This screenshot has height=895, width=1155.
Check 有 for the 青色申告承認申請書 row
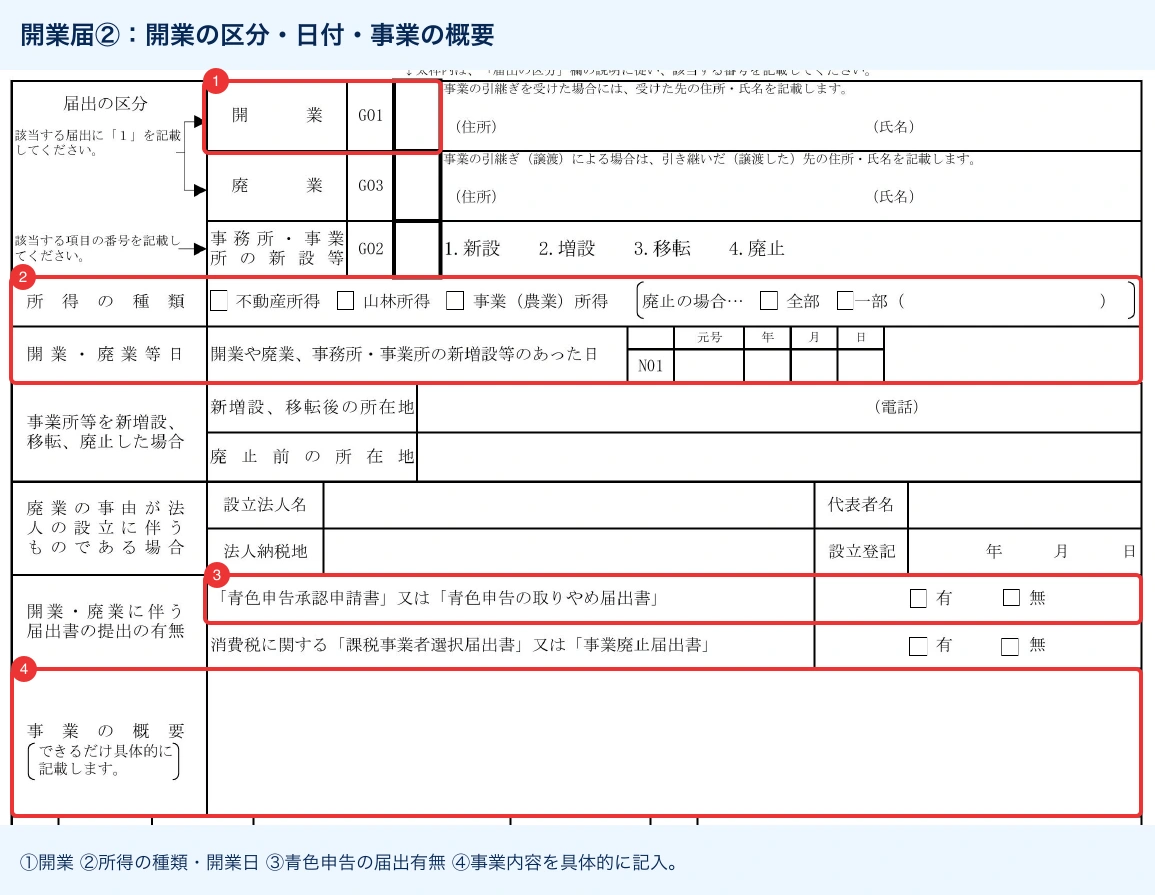tap(919, 598)
